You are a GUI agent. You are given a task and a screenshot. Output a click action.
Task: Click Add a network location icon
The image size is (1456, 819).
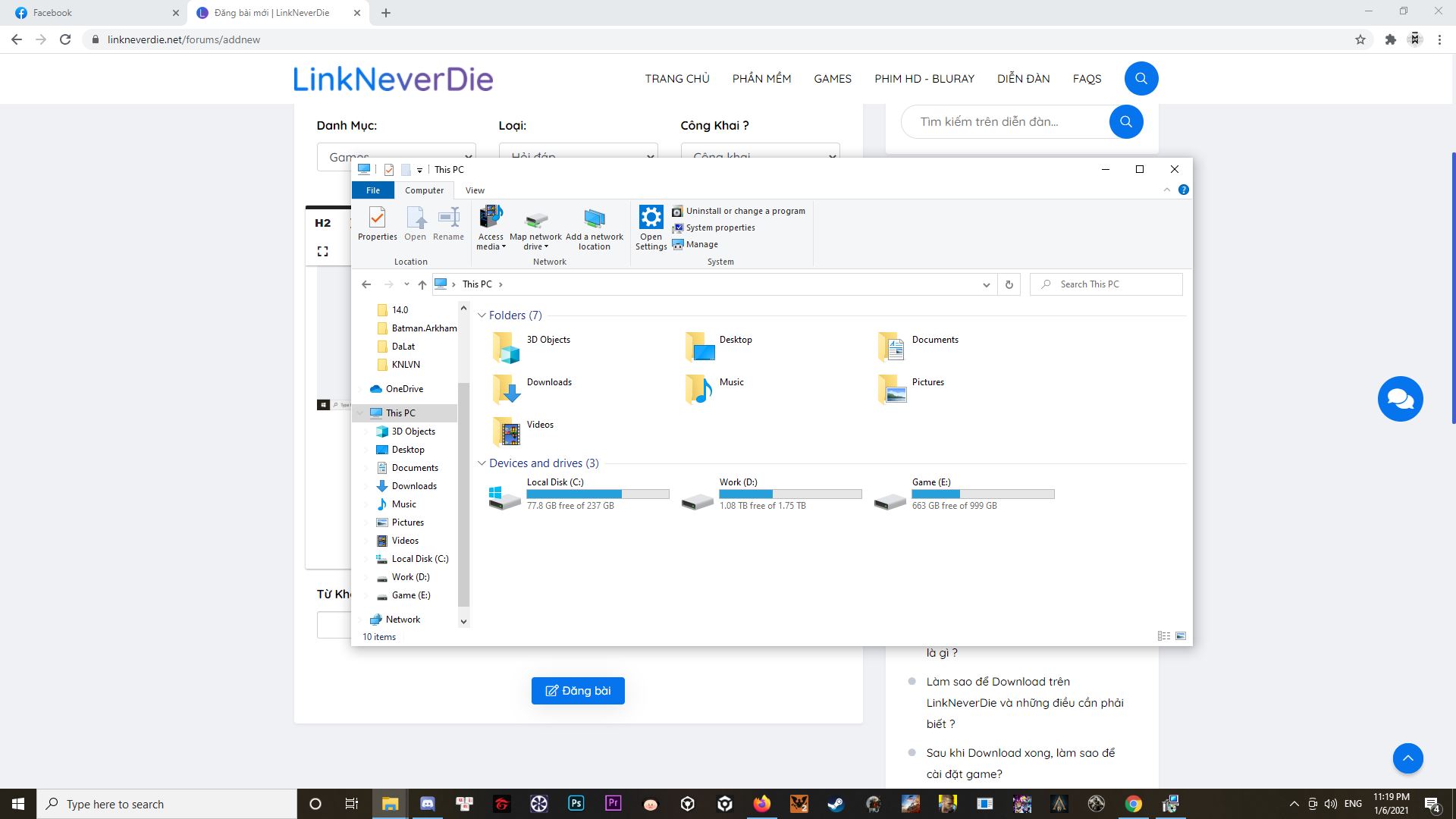[x=595, y=219]
